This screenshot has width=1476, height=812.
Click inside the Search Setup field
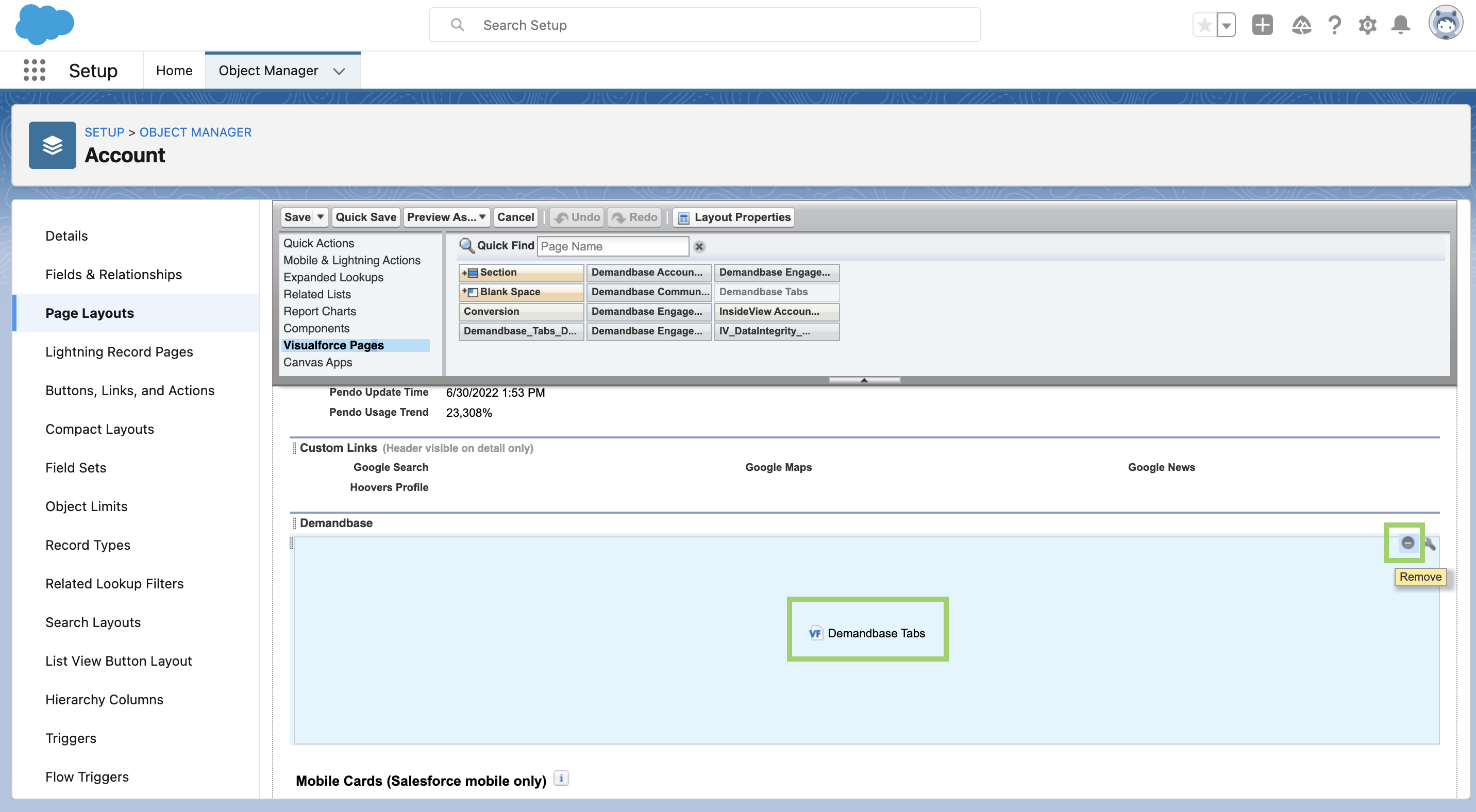[x=705, y=25]
